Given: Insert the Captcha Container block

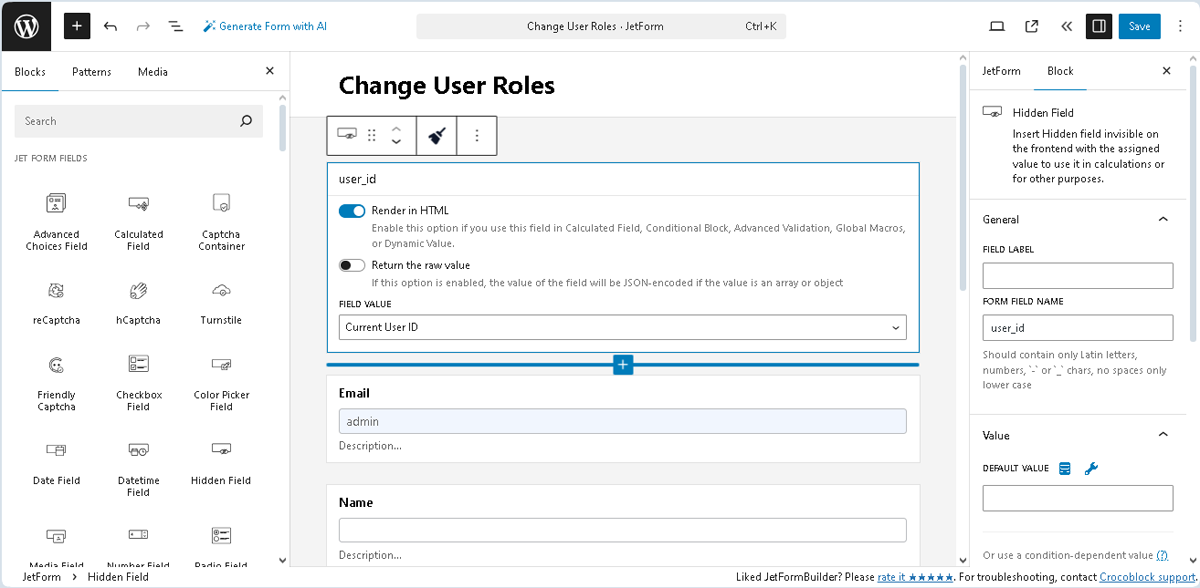Looking at the screenshot, I should [221, 222].
